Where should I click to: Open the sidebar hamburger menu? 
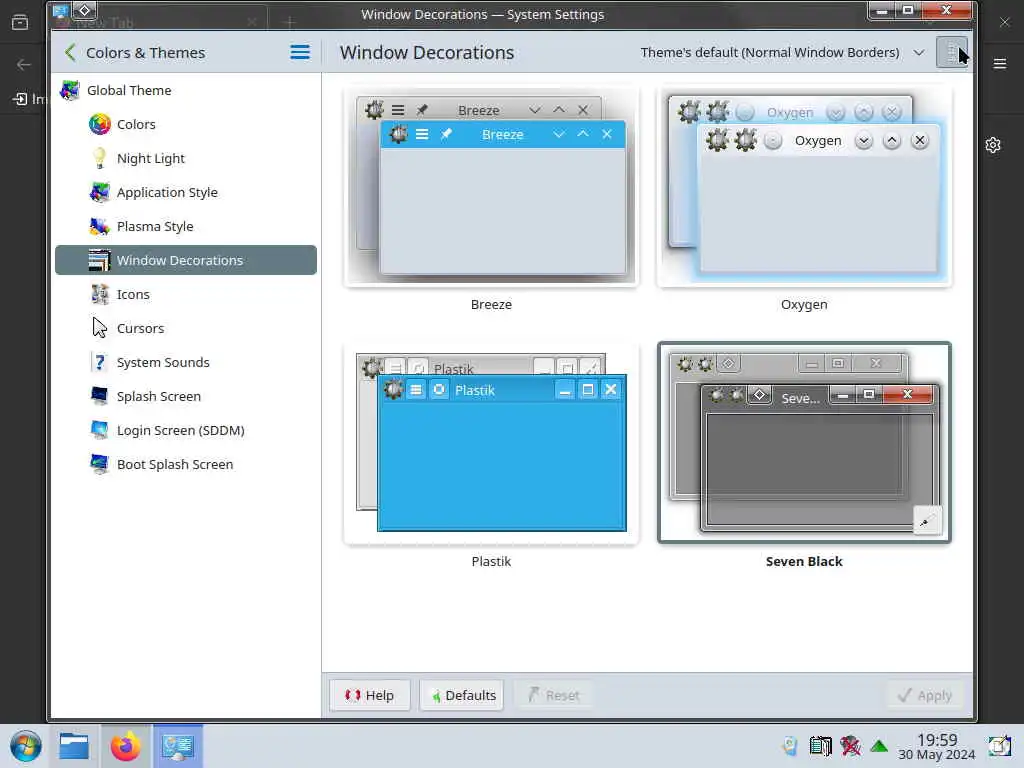(300, 52)
